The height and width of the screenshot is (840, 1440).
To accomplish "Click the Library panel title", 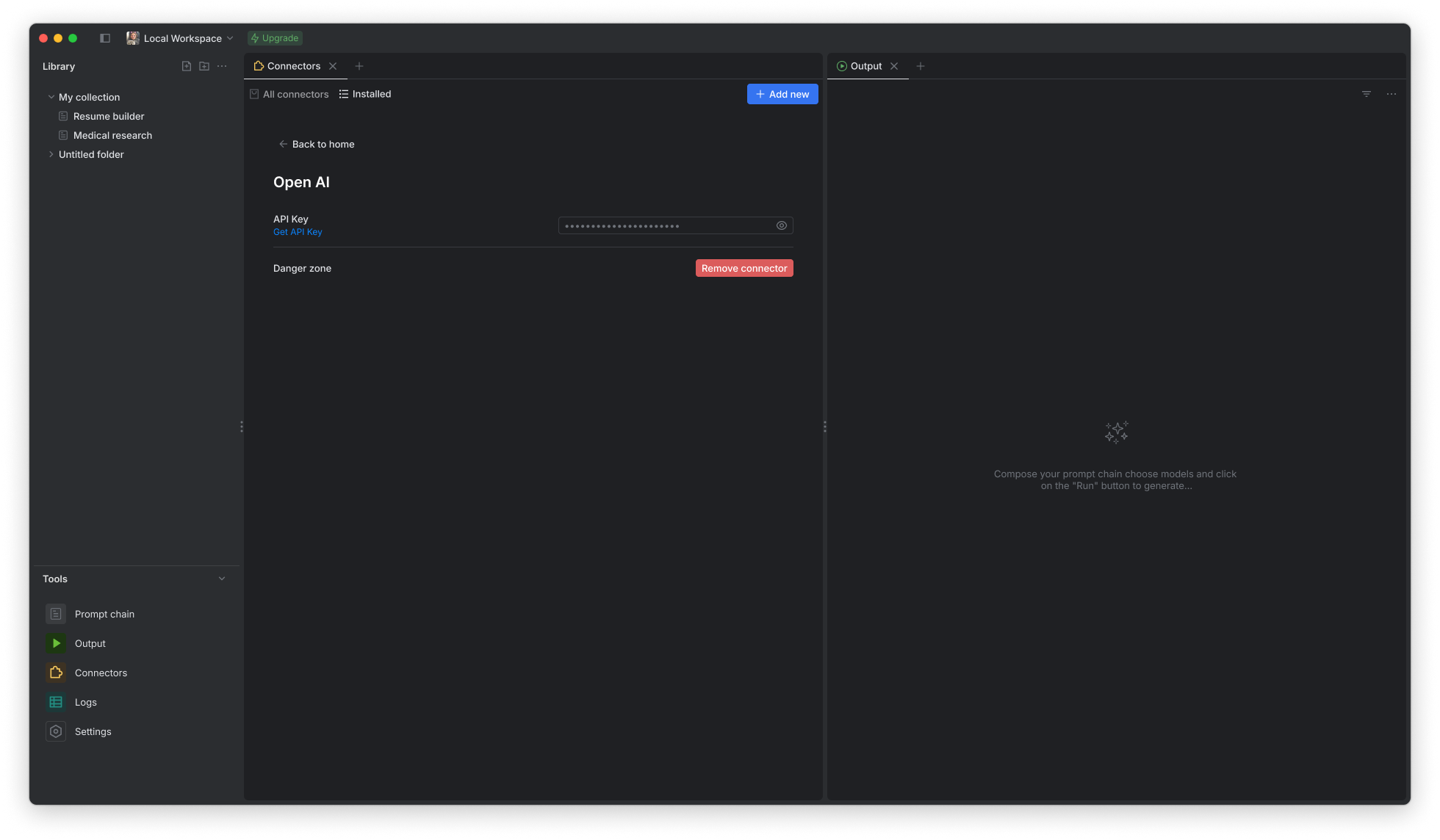I will coord(59,66).
